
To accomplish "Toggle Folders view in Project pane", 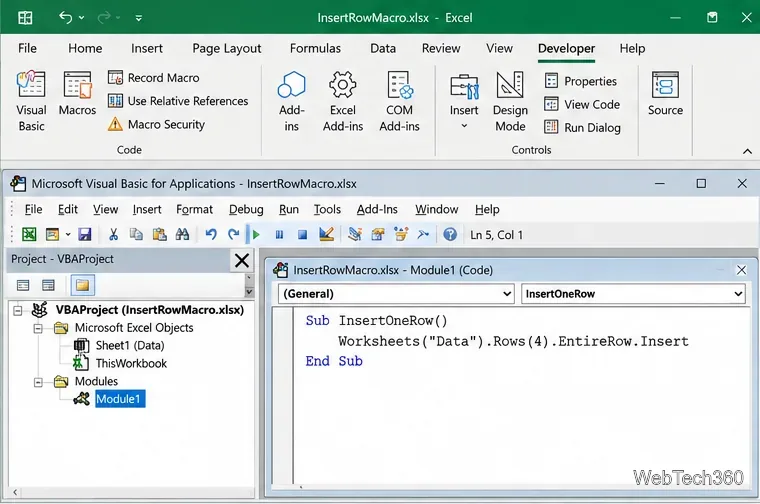I will coord(82,285).
